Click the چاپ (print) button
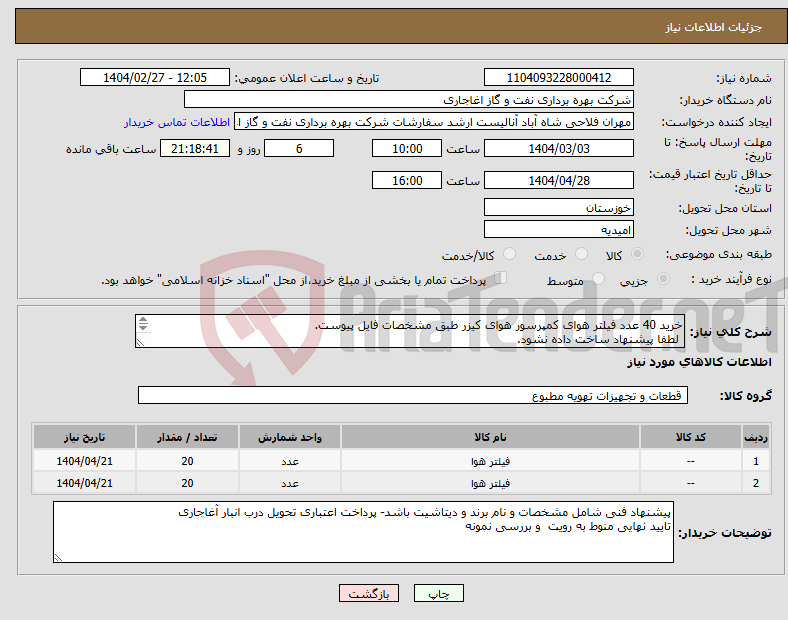Image resolution: width=788 pixels, height=620 pixels. 438,593
